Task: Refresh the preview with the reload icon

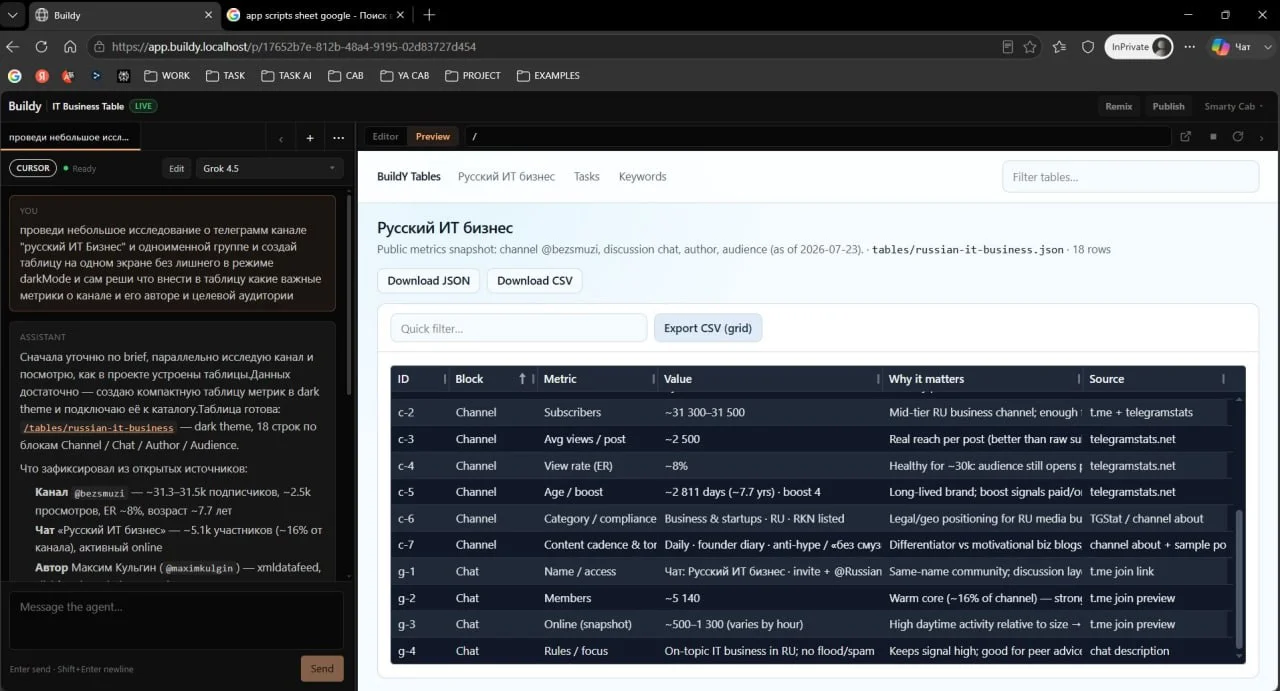Action: (x=1238, y=137)
